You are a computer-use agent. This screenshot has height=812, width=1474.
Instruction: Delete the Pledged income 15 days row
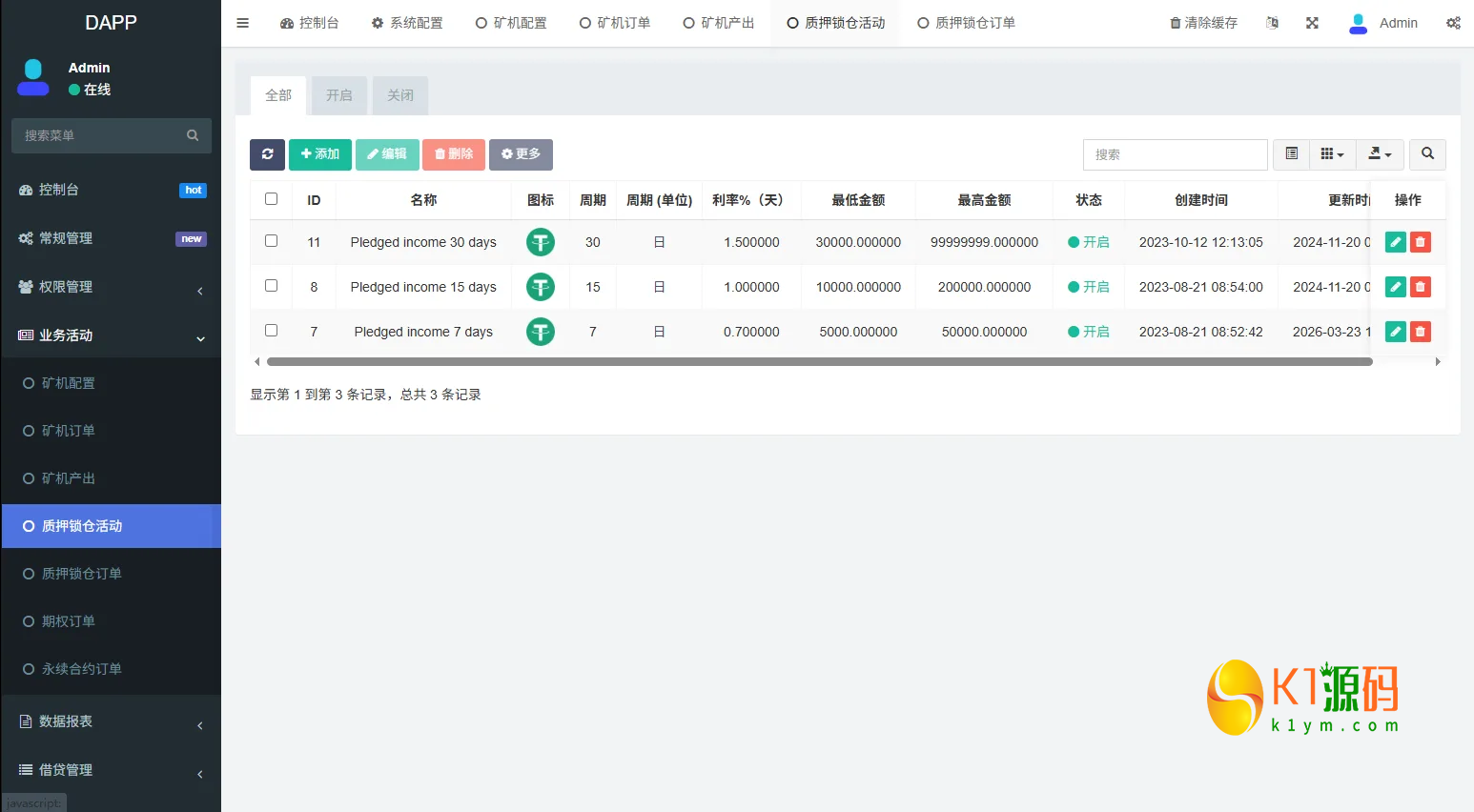(1420, 287)
